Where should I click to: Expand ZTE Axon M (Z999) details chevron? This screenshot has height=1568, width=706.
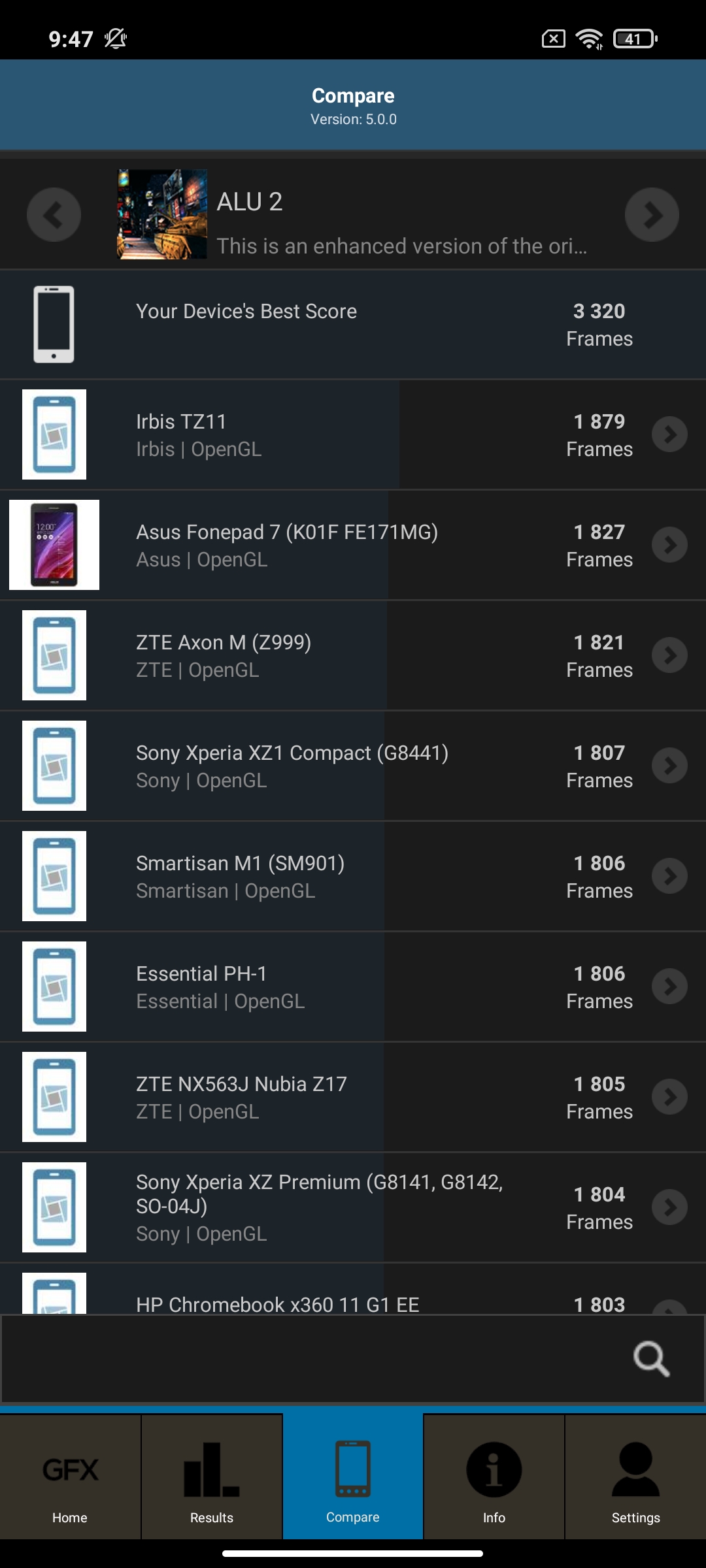(x=670, y=655)
